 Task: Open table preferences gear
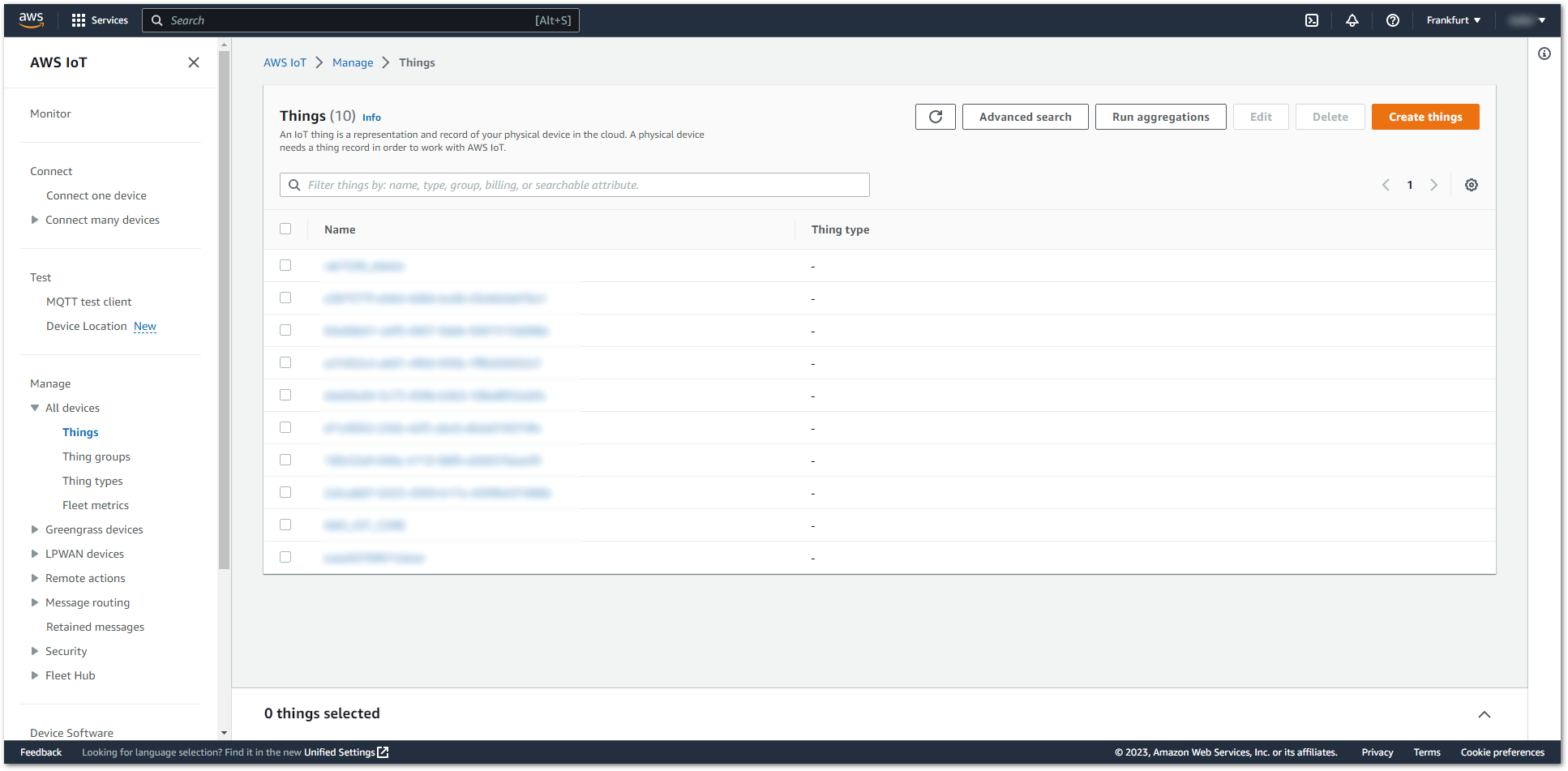tap(1472, 185)
